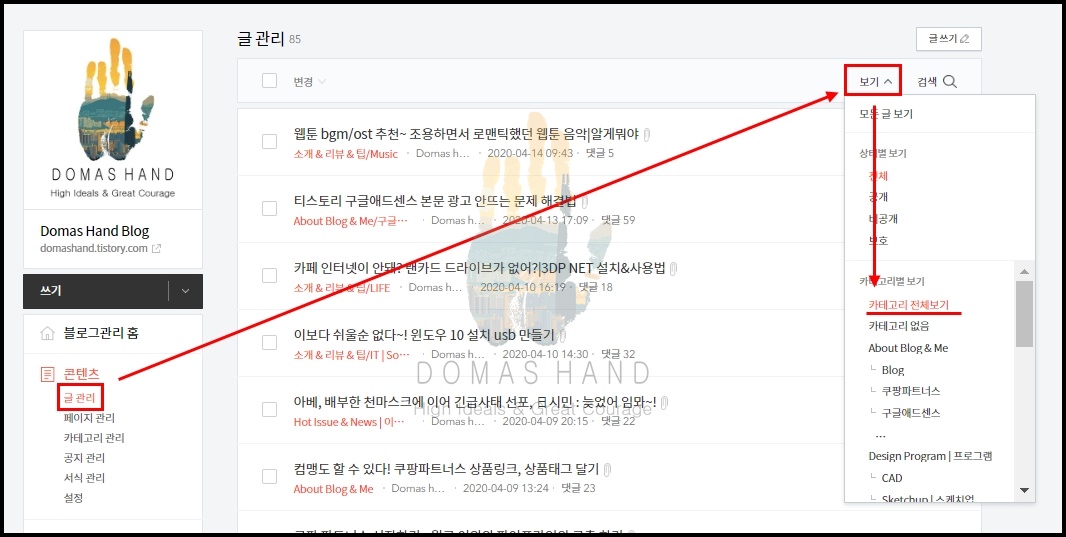This screenshot has height=537, width=1066.
Task: Click the Domas Hand blog logo image
Action: [x=113, y=119]
